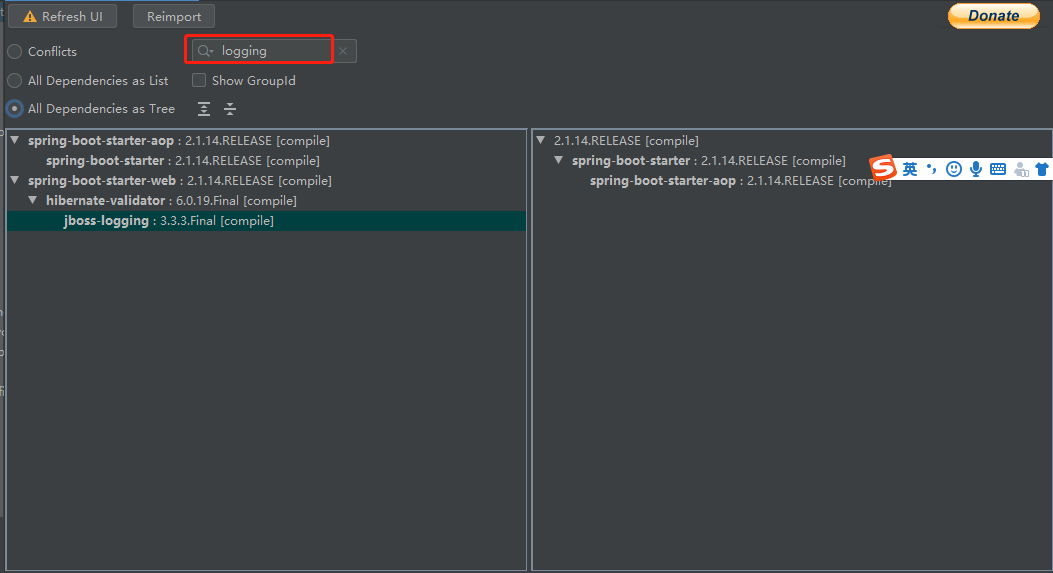Click the Reimport button
This screenshot has height=573, width=1053.
(x=174, y=16)
